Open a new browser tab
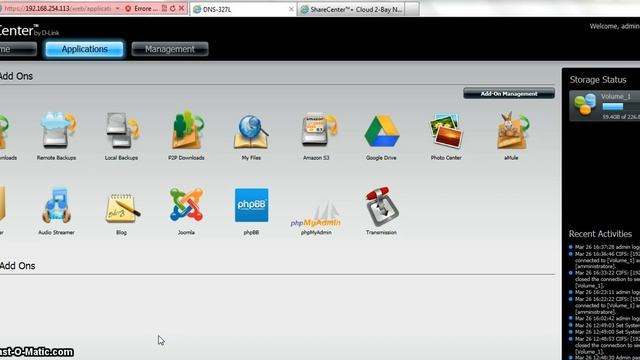 [412, 9]
